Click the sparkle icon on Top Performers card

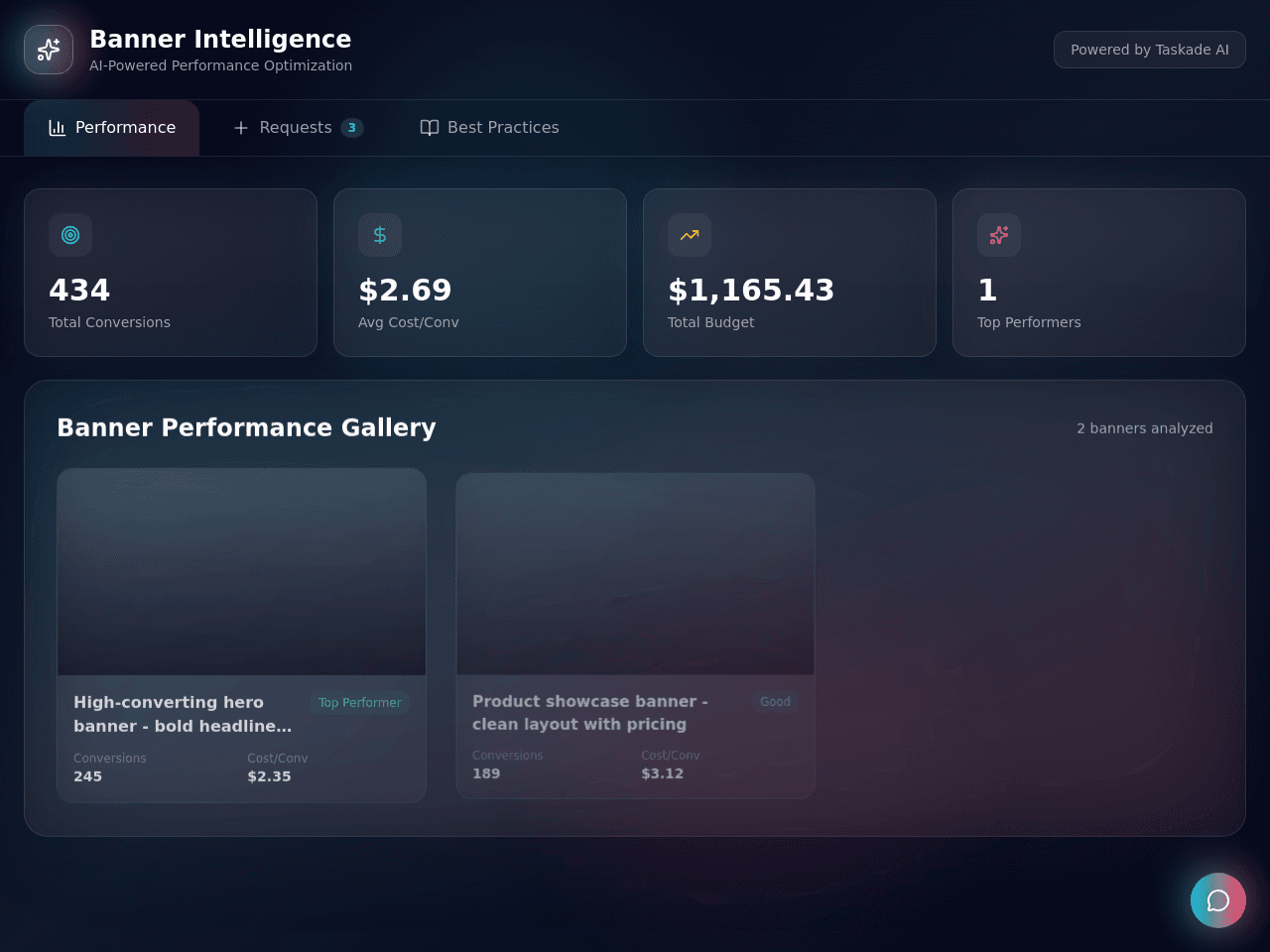click(999, 235)
